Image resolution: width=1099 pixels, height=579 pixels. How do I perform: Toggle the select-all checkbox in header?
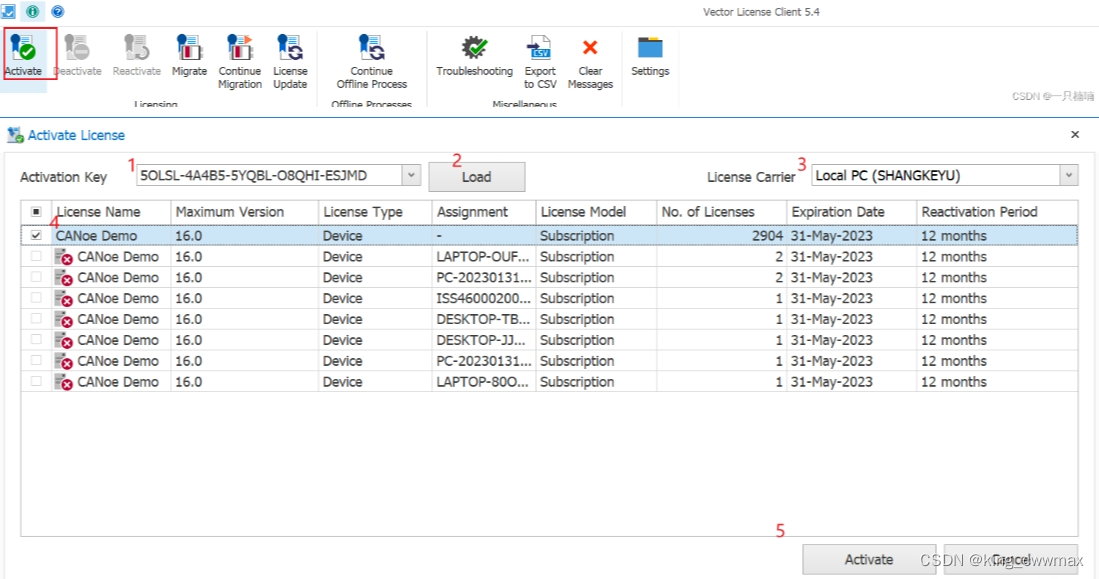click(36, 212)
